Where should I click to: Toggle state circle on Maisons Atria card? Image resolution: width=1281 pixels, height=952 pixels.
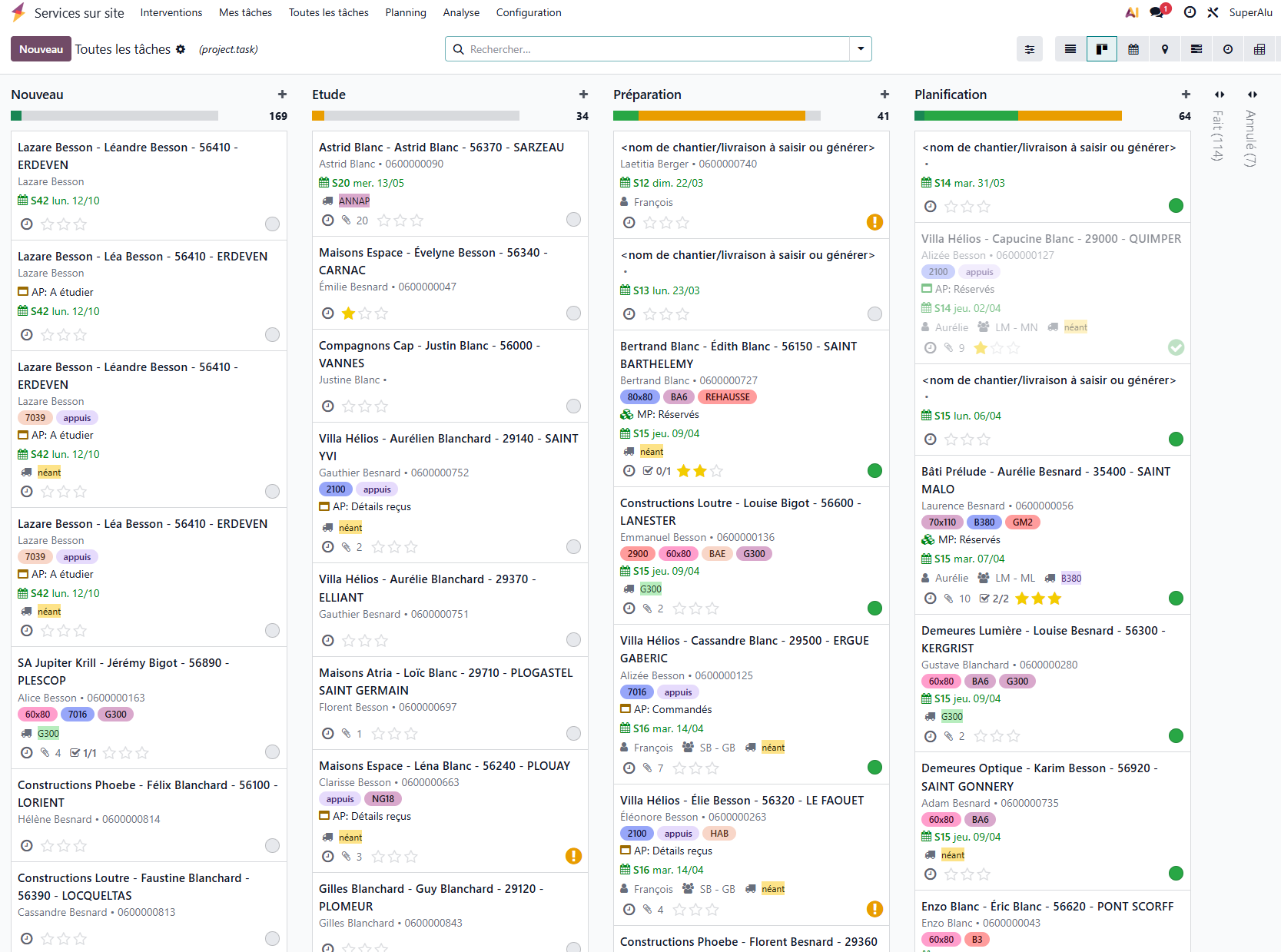tap(573, 733)
